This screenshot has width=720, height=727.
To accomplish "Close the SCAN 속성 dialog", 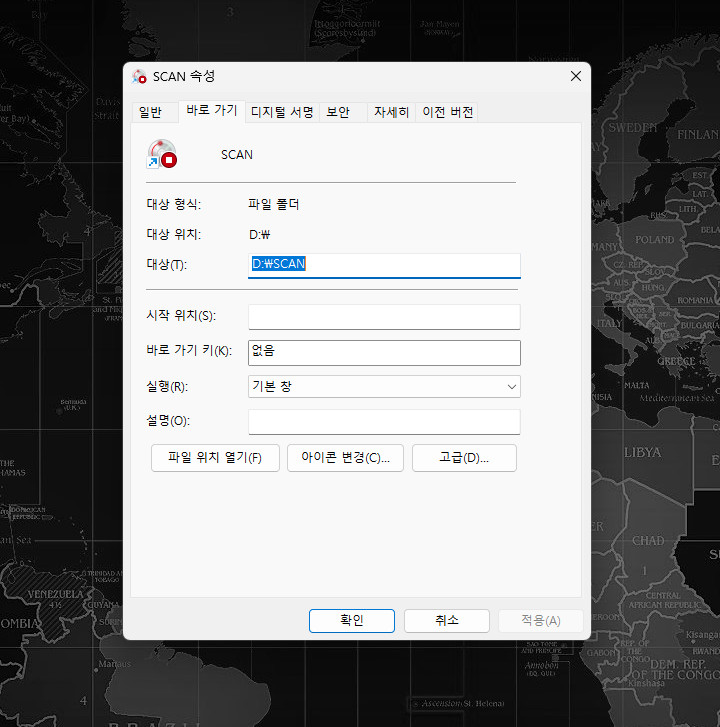I will (x=575, y=77).
